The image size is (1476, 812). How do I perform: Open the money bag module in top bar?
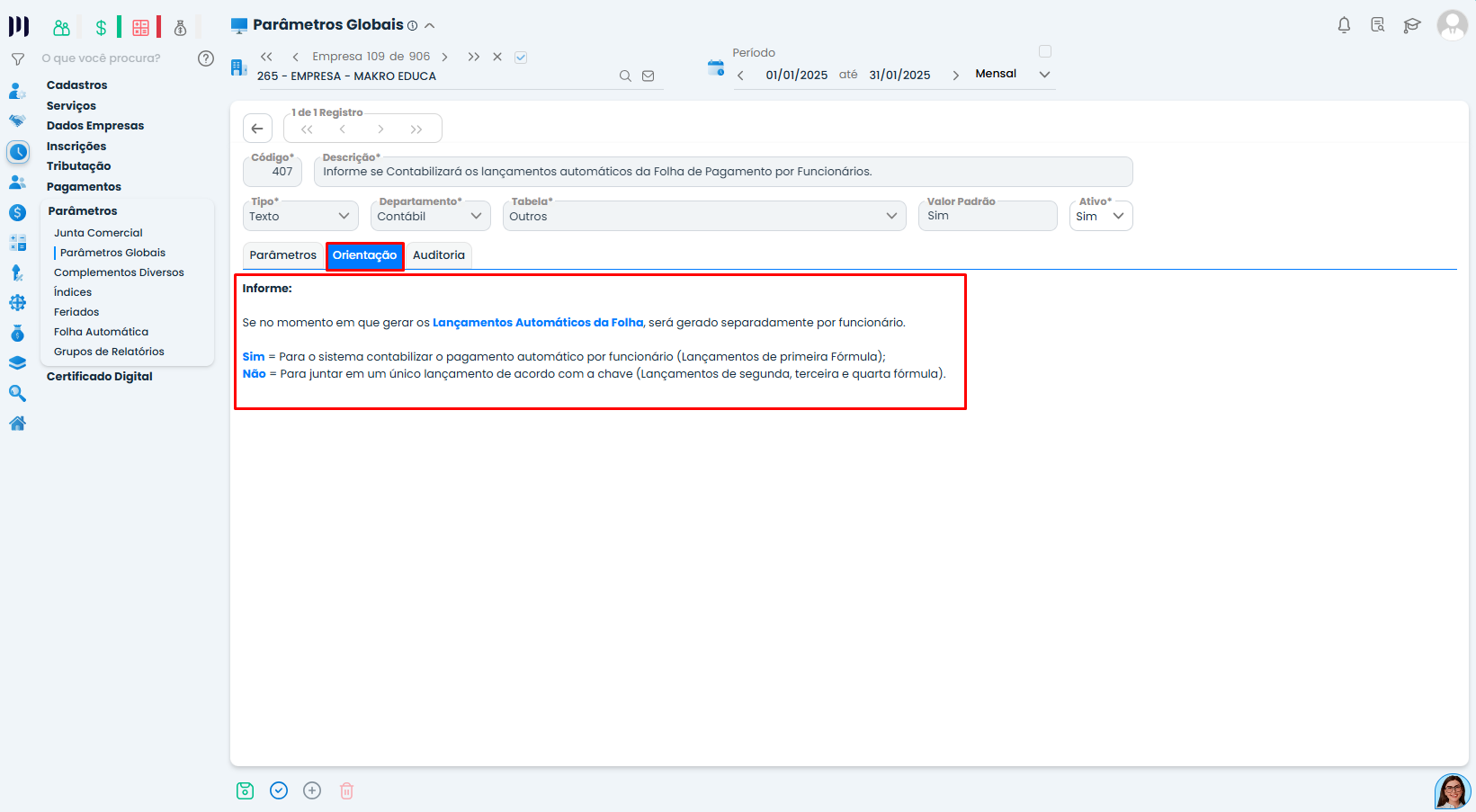[180, 28]
